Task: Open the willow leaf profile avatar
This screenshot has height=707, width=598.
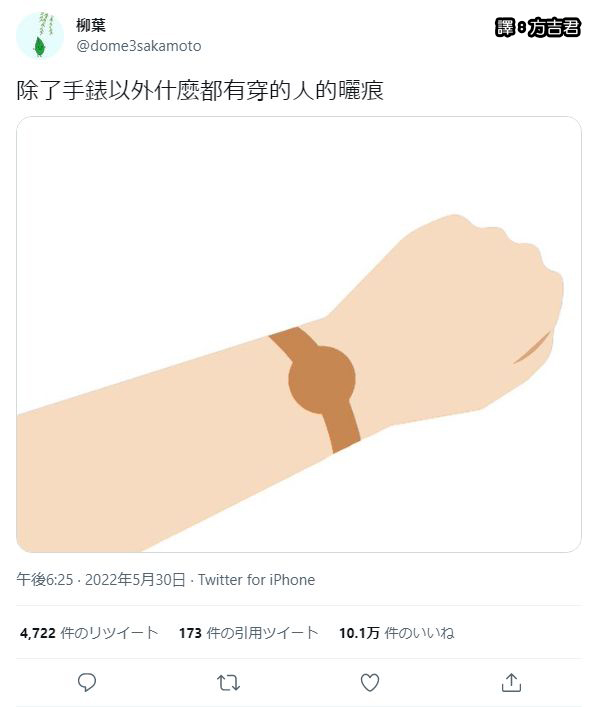Action: pos(40,36)
